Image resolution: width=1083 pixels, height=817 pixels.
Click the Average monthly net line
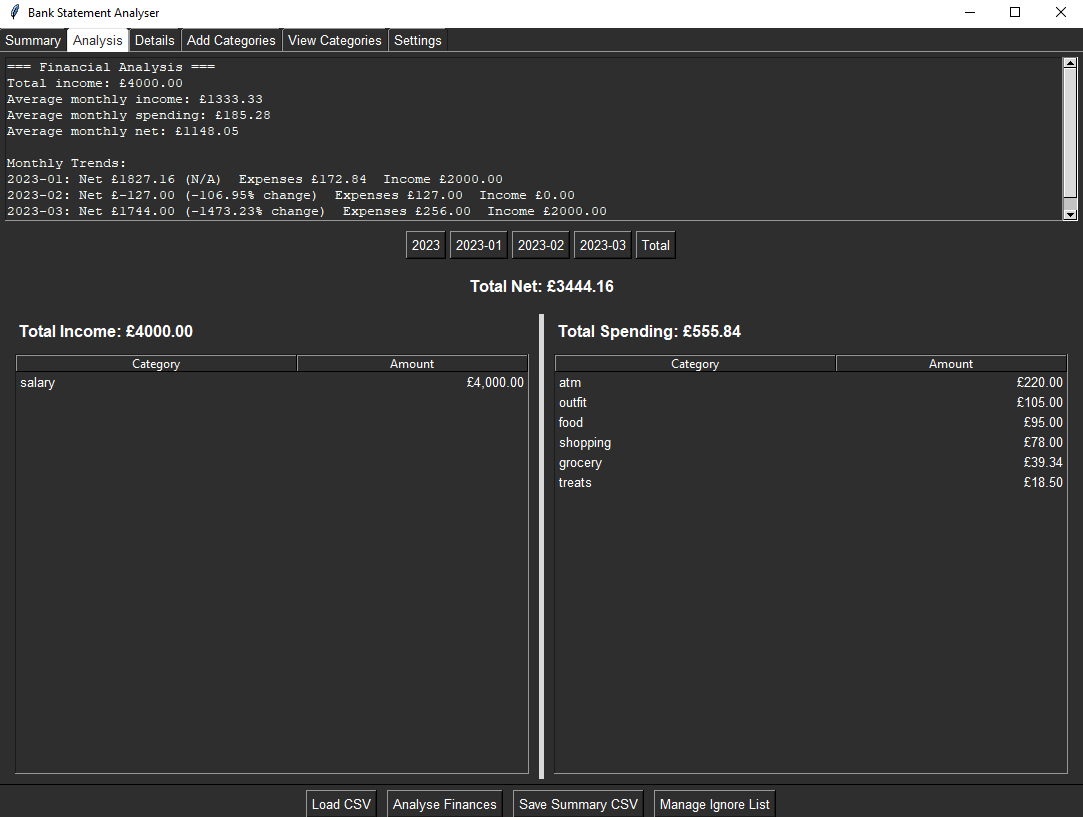pos(123,131)
